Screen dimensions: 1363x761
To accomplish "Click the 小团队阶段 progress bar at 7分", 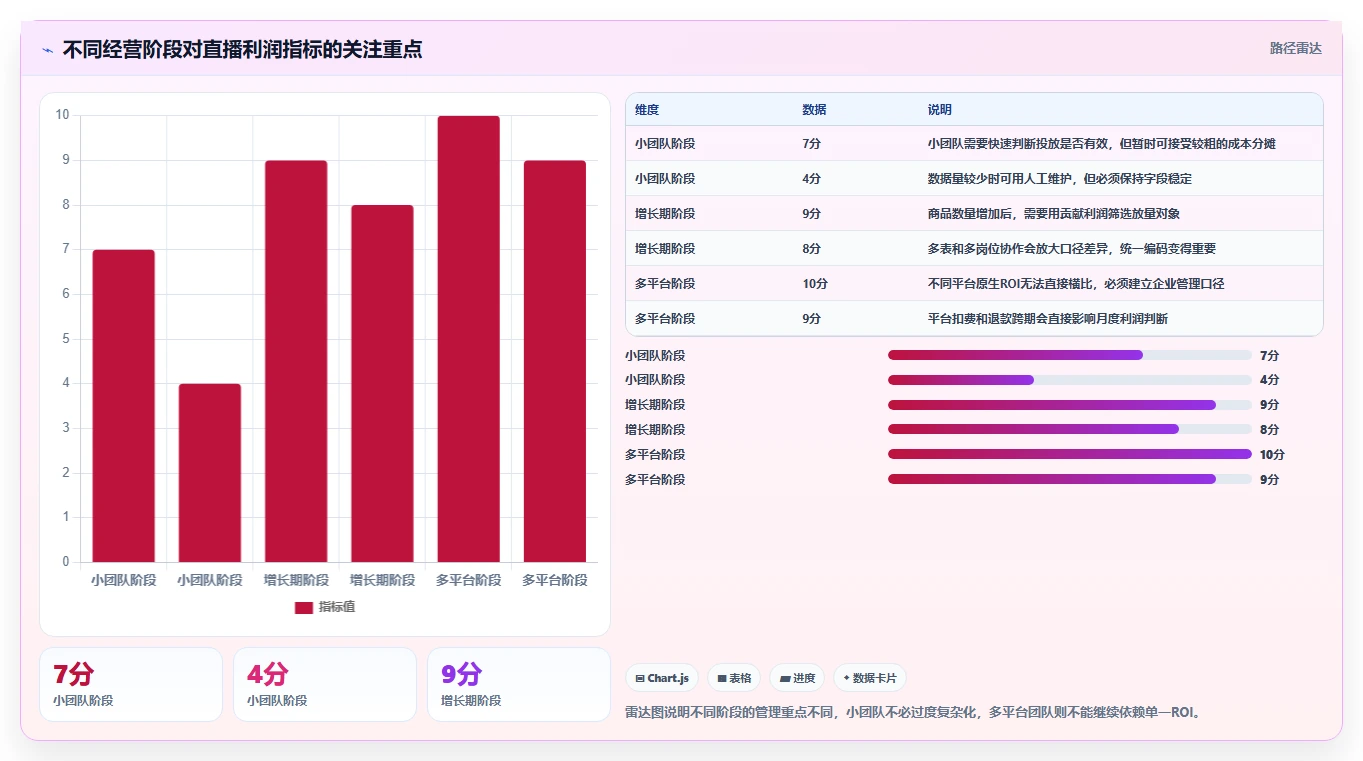I will pos(1070,355).
